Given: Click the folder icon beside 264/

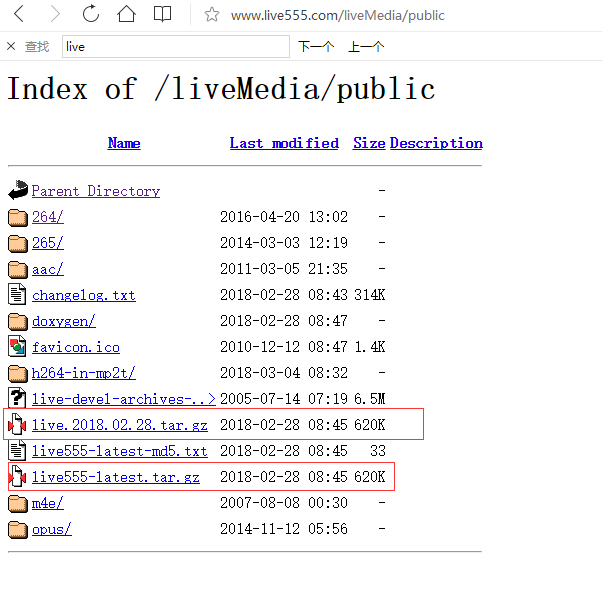Looking at the screenshot, I should (x=18, y=218).
